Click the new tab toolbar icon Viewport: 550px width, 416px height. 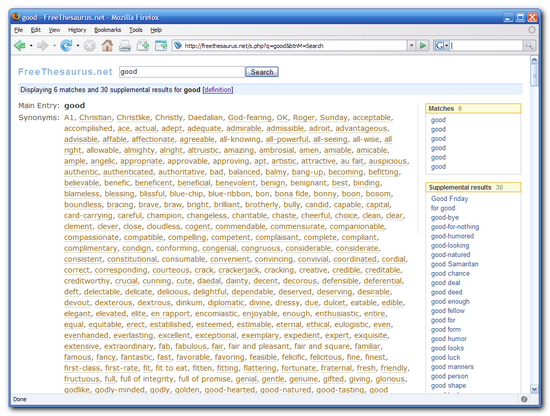[143, 46]
